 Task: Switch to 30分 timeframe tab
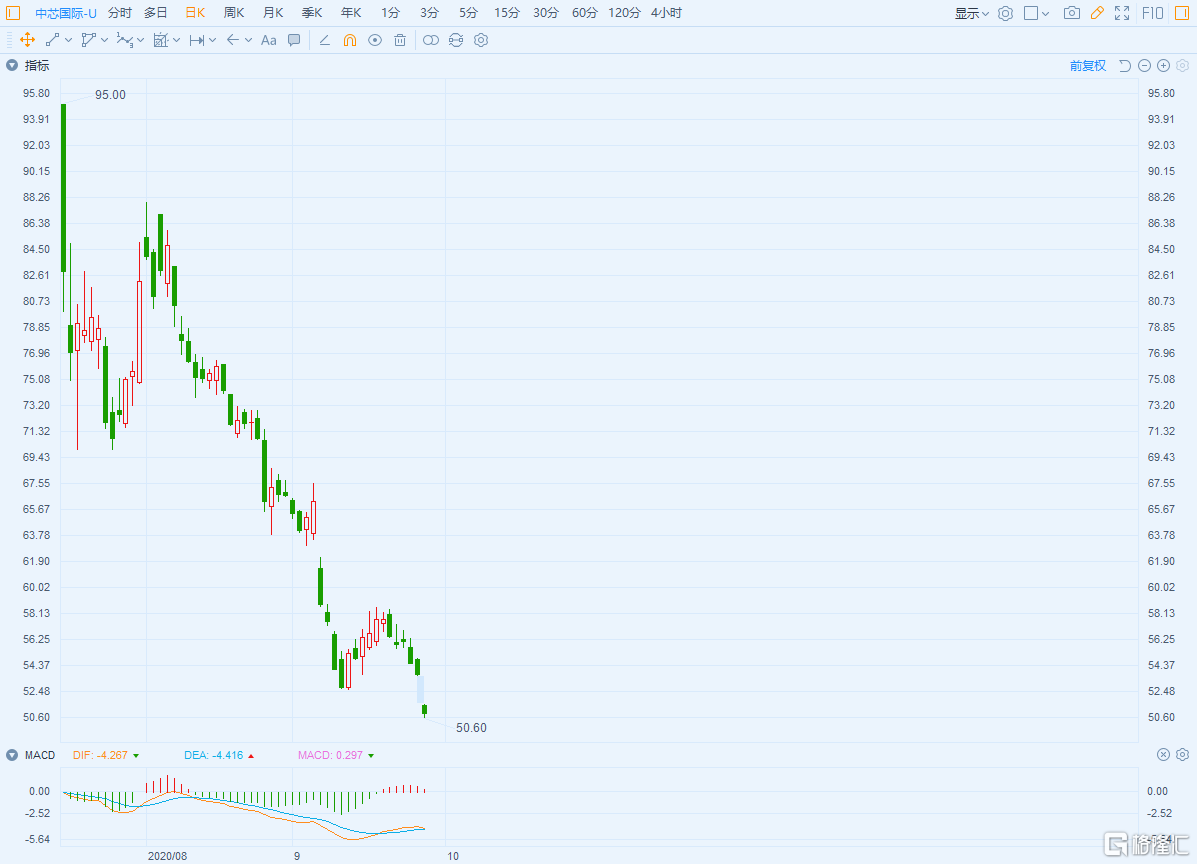[x=545, y=13]
